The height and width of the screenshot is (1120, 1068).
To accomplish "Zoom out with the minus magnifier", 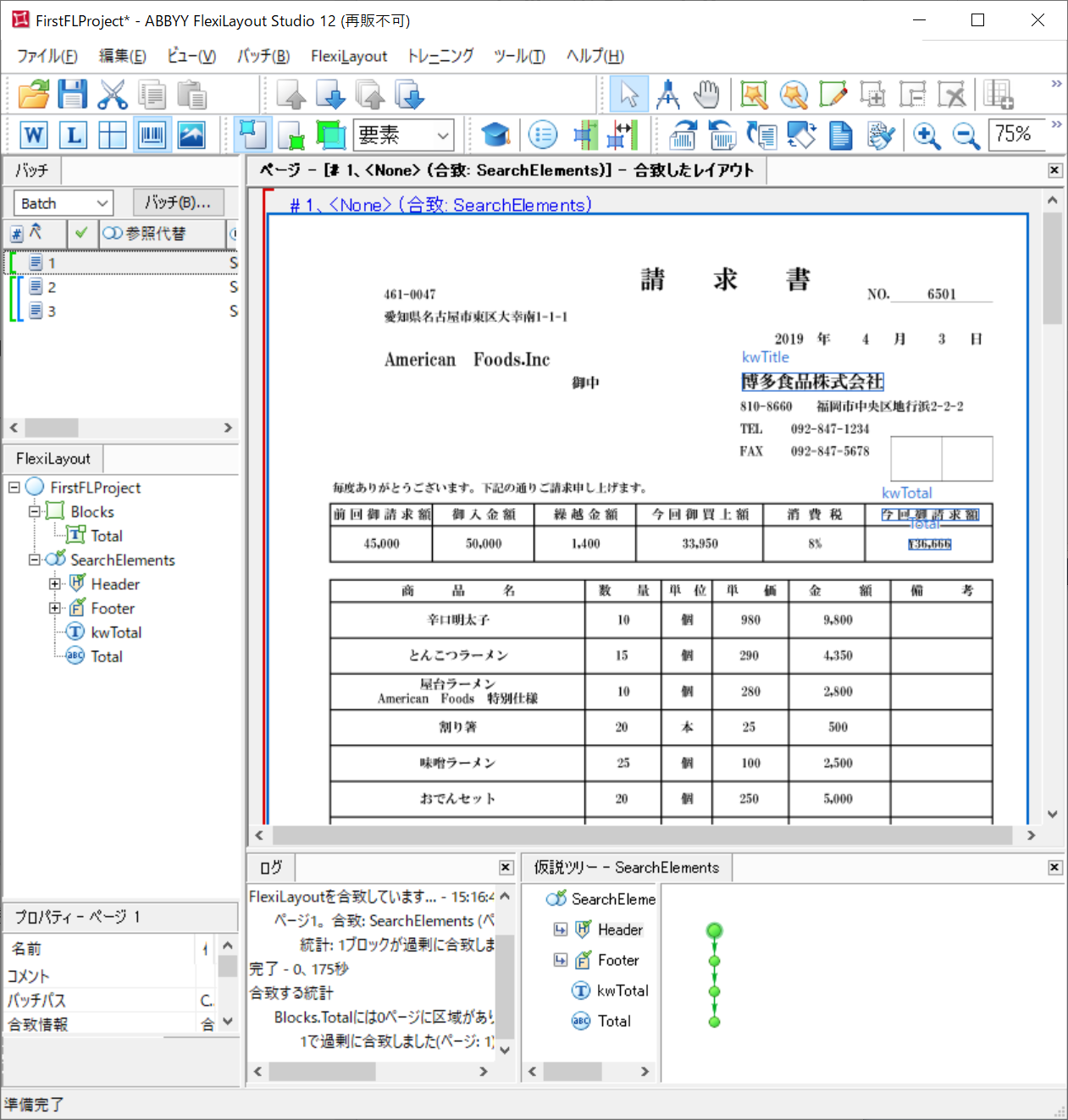I will [966, 135].
